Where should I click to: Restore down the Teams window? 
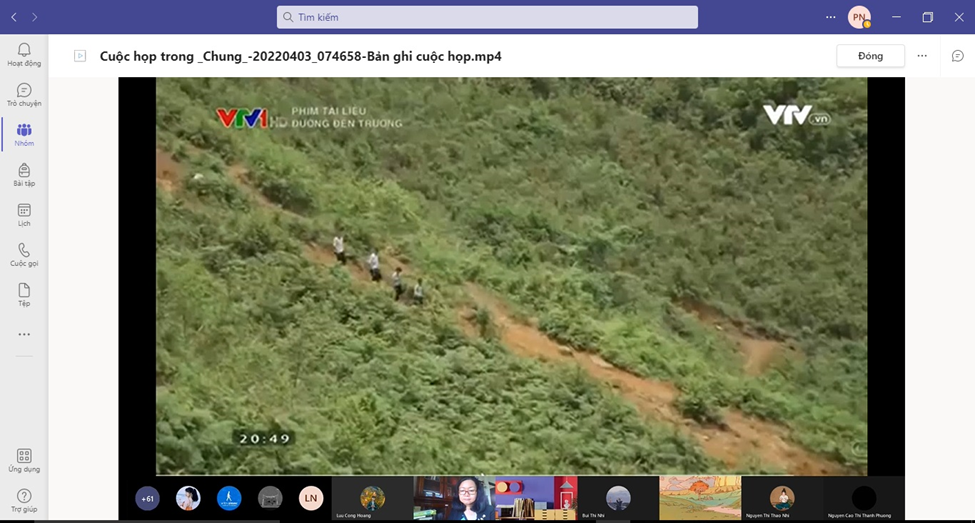click(927, 17)
